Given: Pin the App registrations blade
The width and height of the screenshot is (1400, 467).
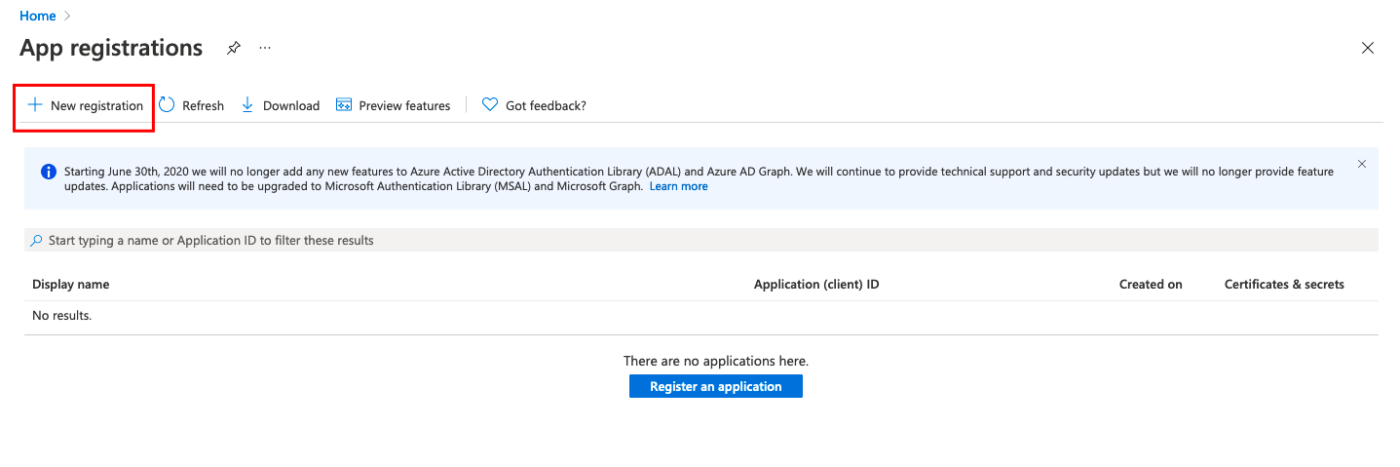Looking at the screenshot, I should [234, 48].
